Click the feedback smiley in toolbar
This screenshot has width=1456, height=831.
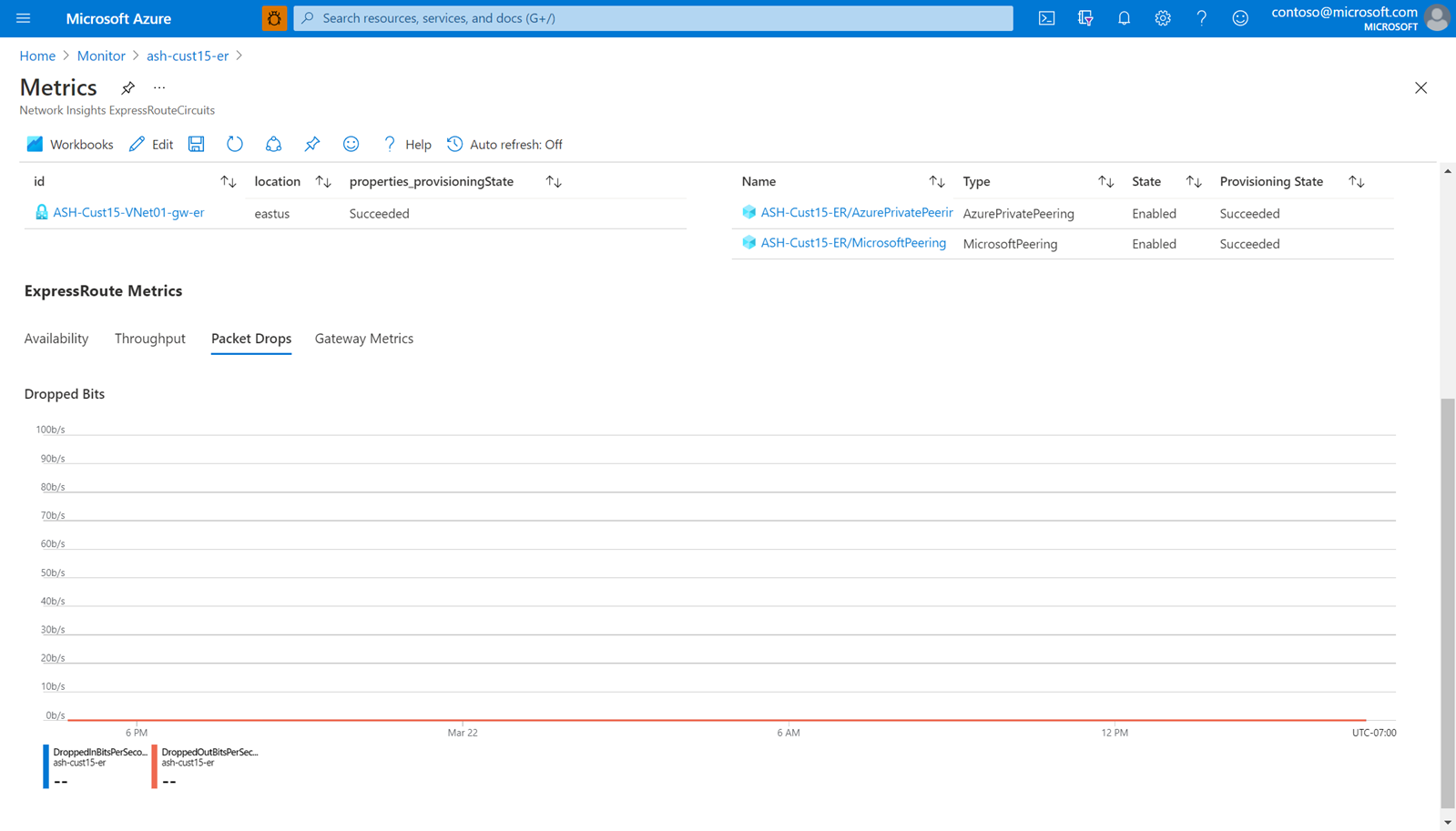pos(351,144)
